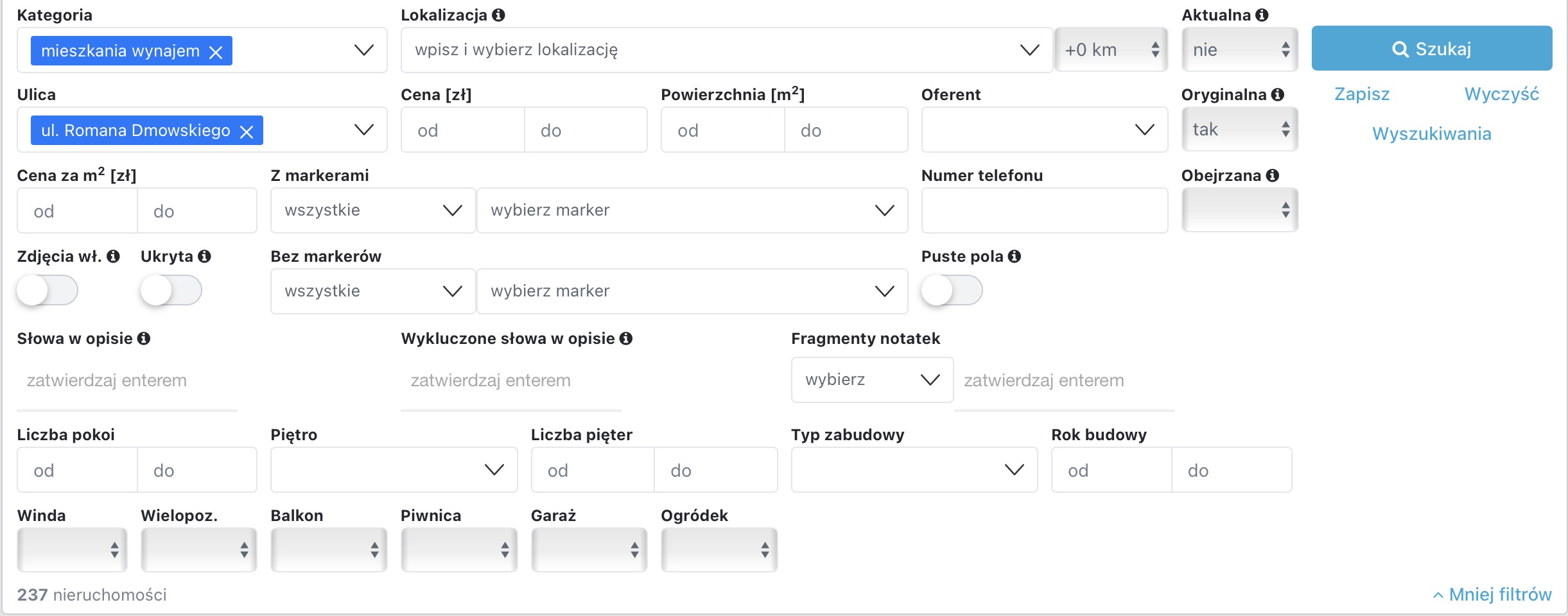Open the Z markerami wybierz marker list
Viewport: 1568px width, 616px height.
pyautogui.click(x=692, y=210)
